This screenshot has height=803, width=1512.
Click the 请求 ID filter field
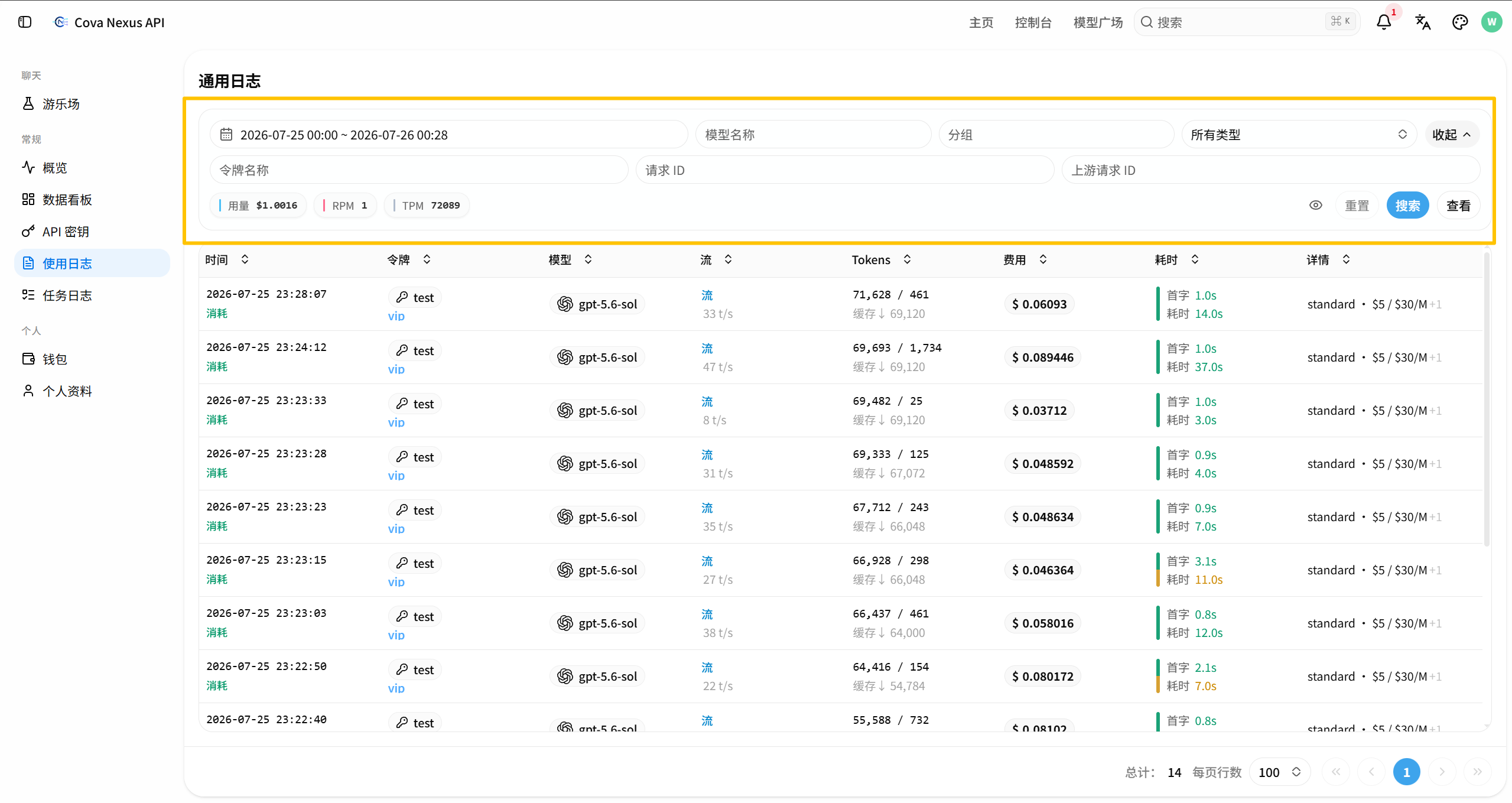[x=845, y=170]
